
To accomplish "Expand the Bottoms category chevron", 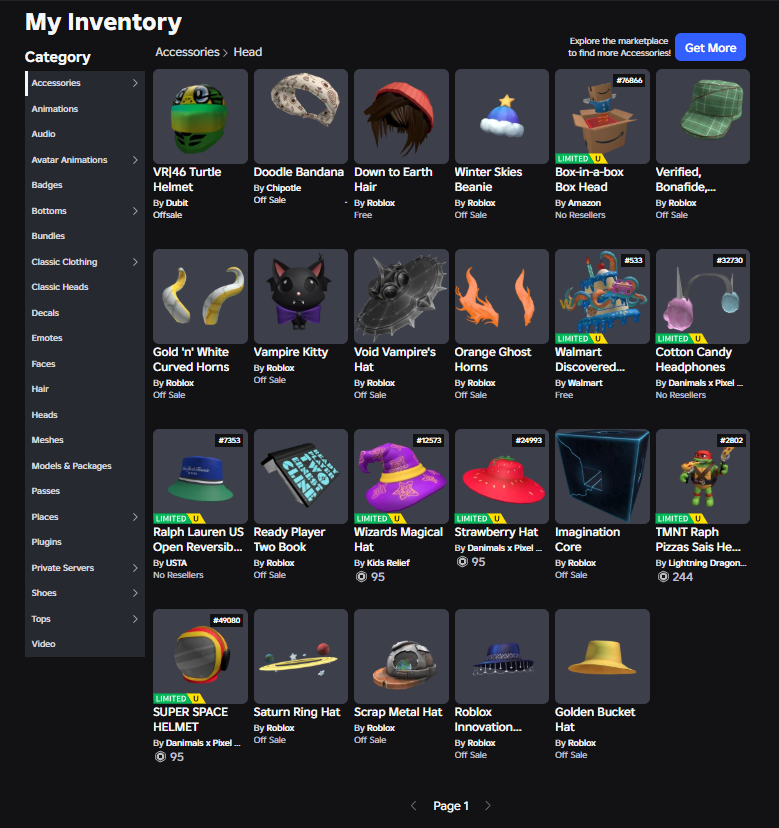I will coord(135,211).
